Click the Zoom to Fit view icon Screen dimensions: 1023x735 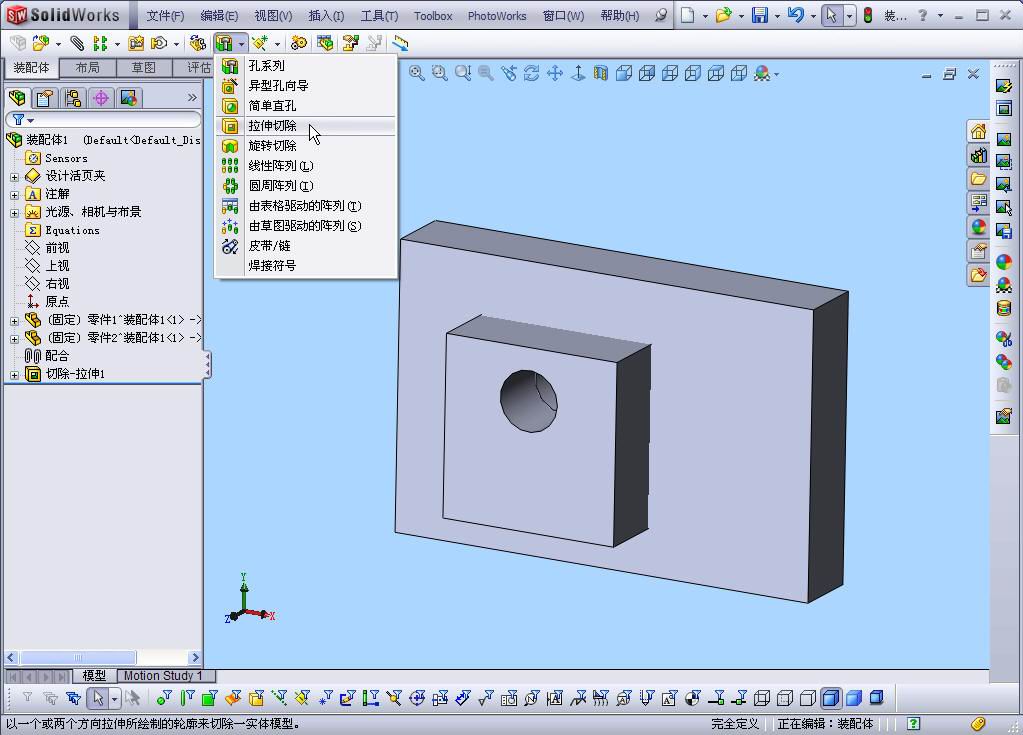click(x=416, y=73)
